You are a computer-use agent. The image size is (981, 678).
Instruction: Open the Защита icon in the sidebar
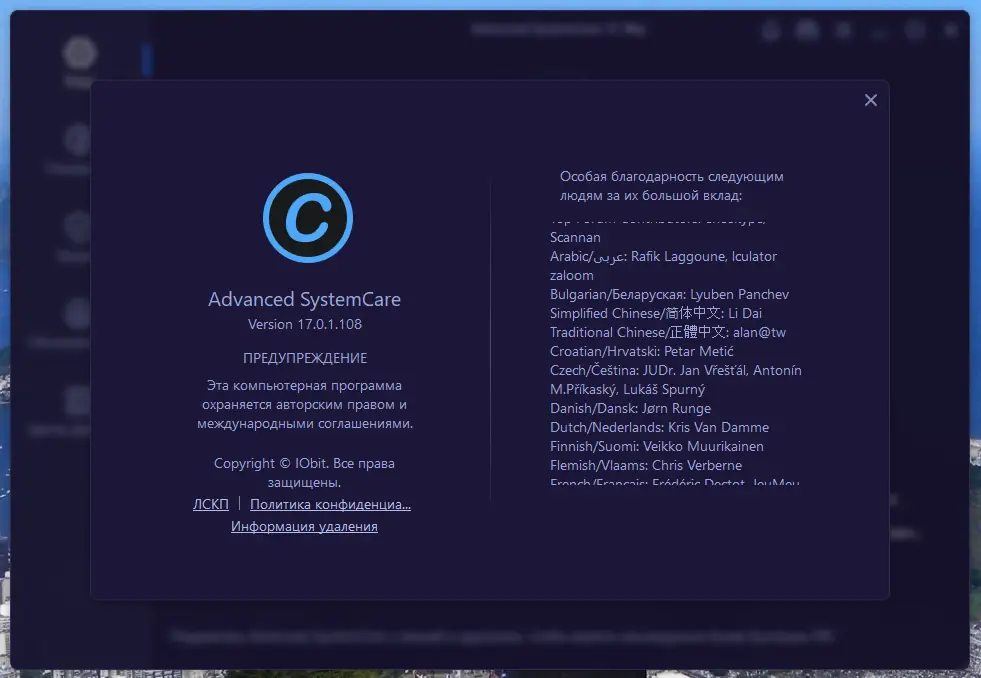tap(79, 228)
